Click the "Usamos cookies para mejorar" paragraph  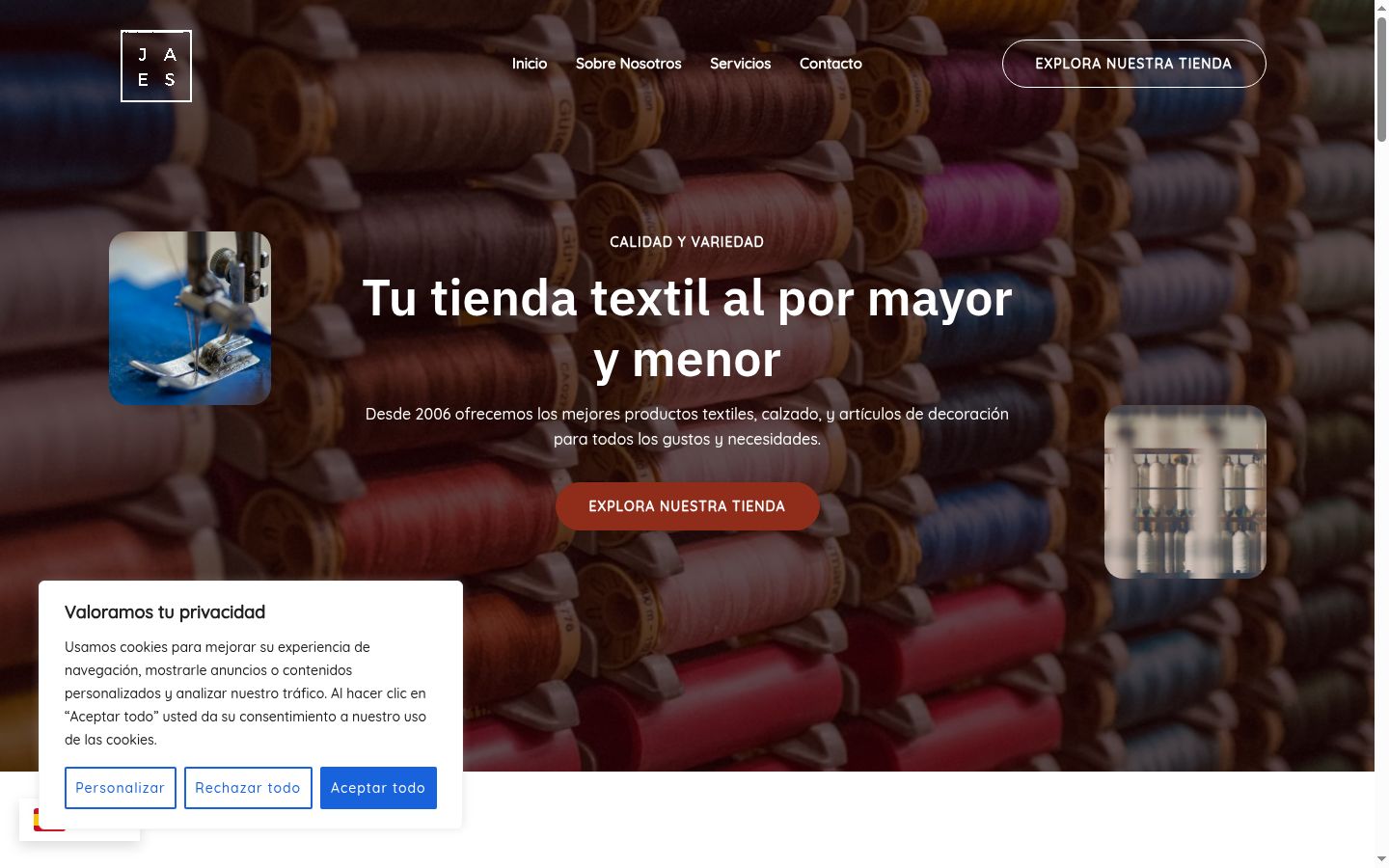point(245,693)
